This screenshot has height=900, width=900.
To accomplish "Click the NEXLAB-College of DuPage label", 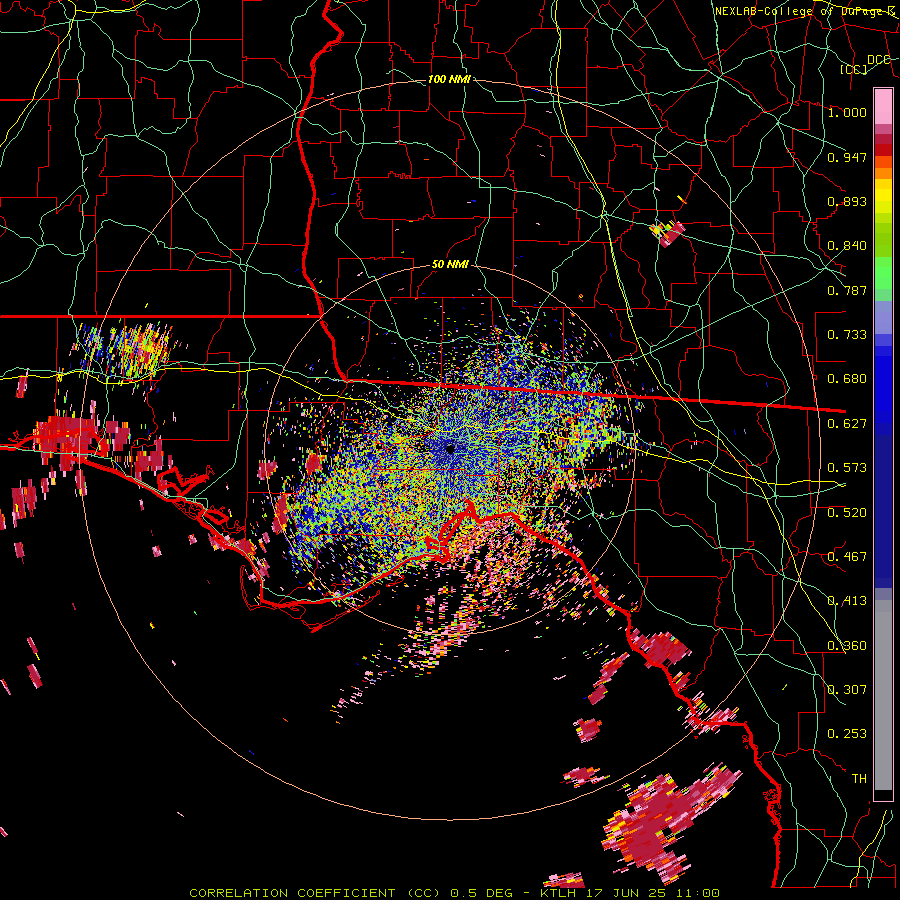I will click(x=805, y=11).
